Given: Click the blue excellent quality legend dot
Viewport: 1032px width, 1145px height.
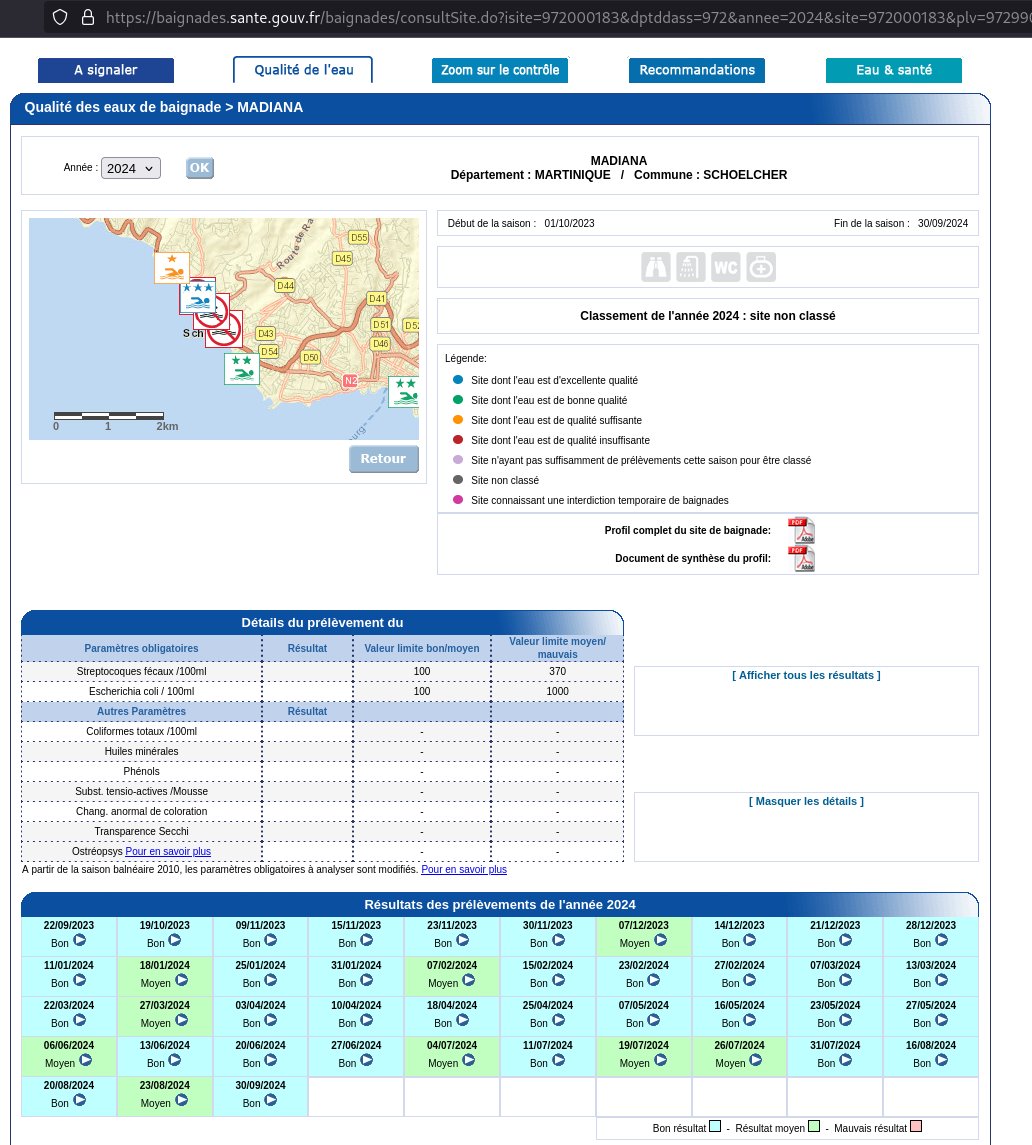Looking at the screenshot, I should click(458, 380).
